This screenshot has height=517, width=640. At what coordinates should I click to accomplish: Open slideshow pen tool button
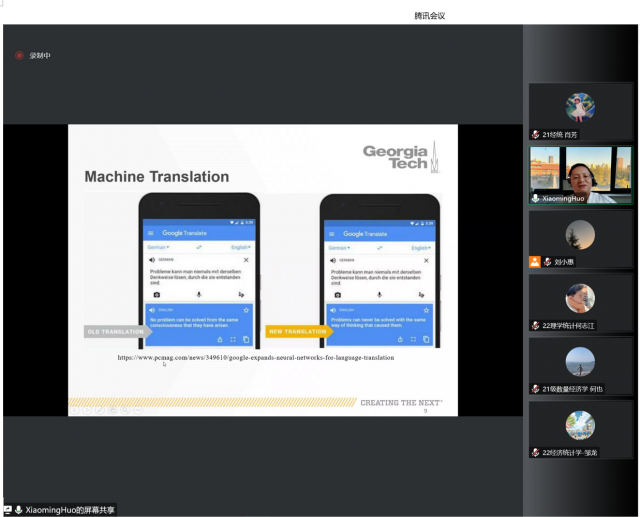100,410
